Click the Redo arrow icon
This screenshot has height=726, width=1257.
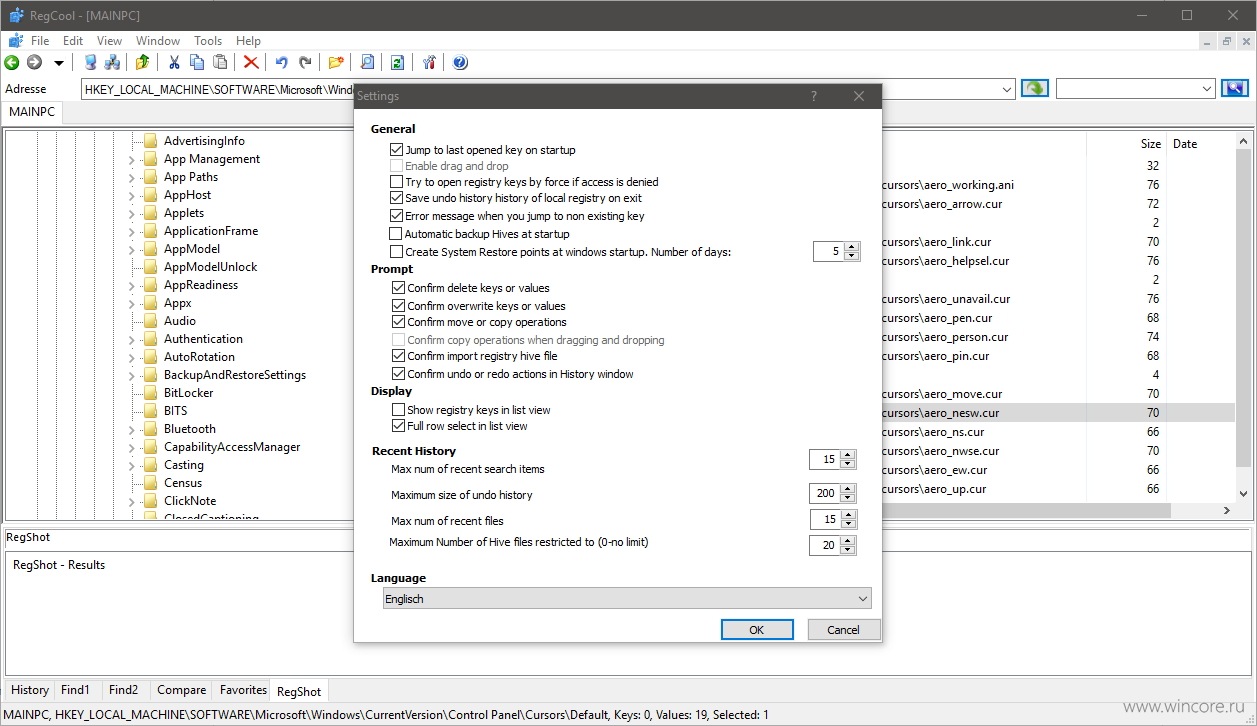click(x=305, y=62)
